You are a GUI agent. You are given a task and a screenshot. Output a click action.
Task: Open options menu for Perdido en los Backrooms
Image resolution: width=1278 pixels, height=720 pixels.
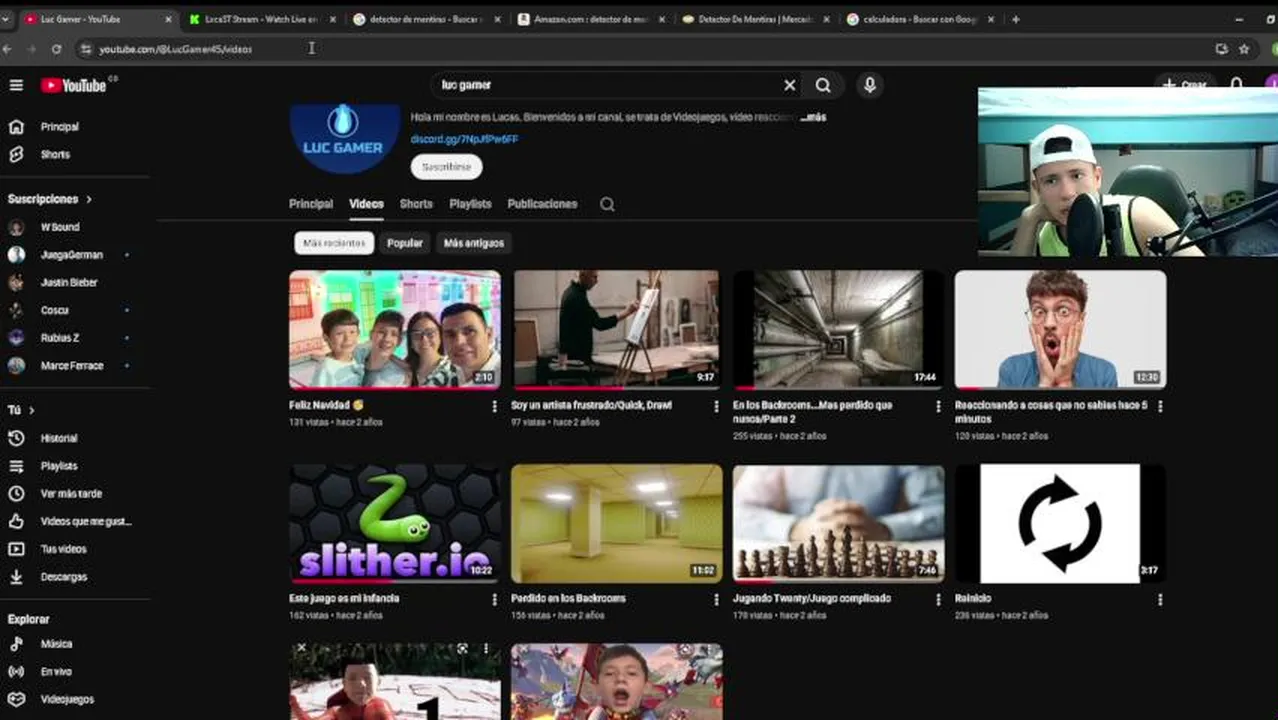716,600
